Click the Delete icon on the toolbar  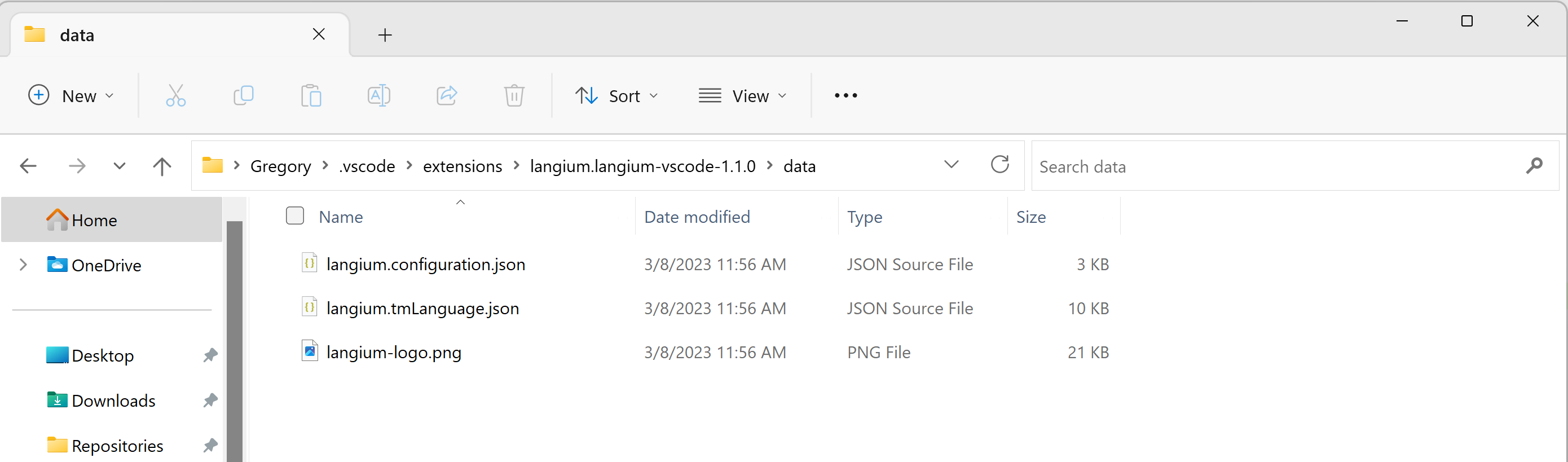tap(514, 95)
